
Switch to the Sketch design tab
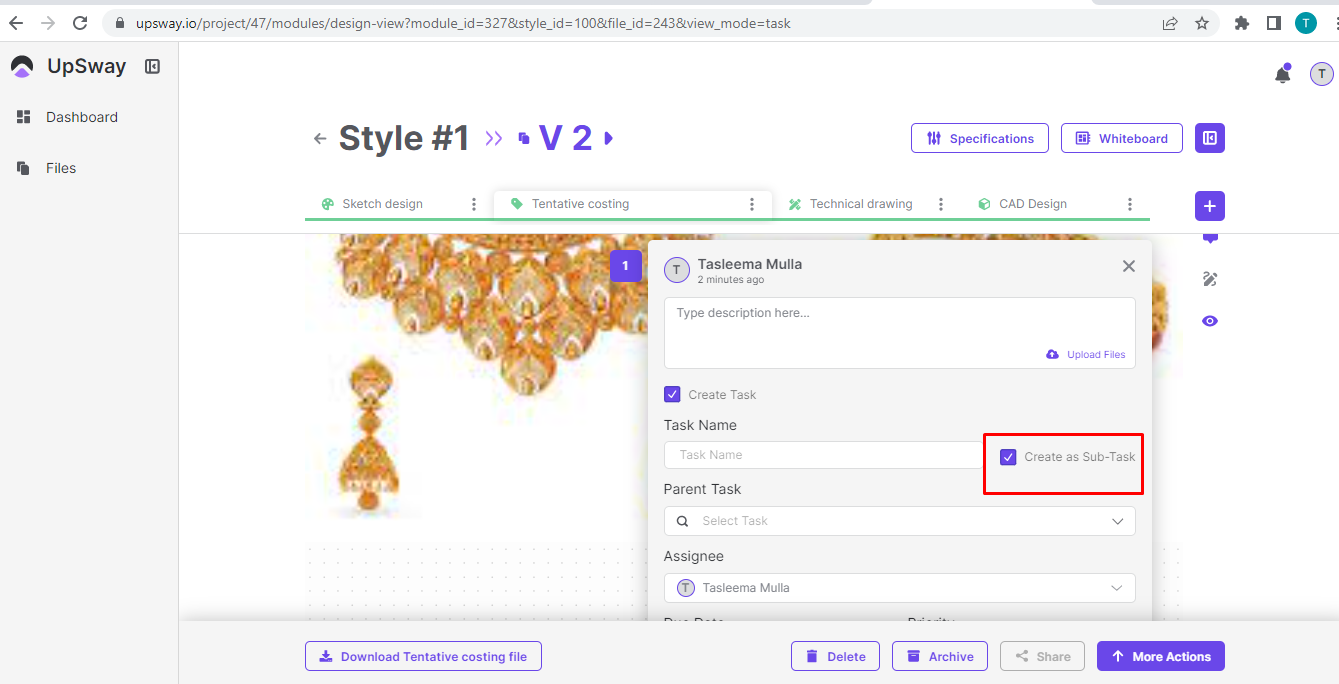click(x=382, y=204)
